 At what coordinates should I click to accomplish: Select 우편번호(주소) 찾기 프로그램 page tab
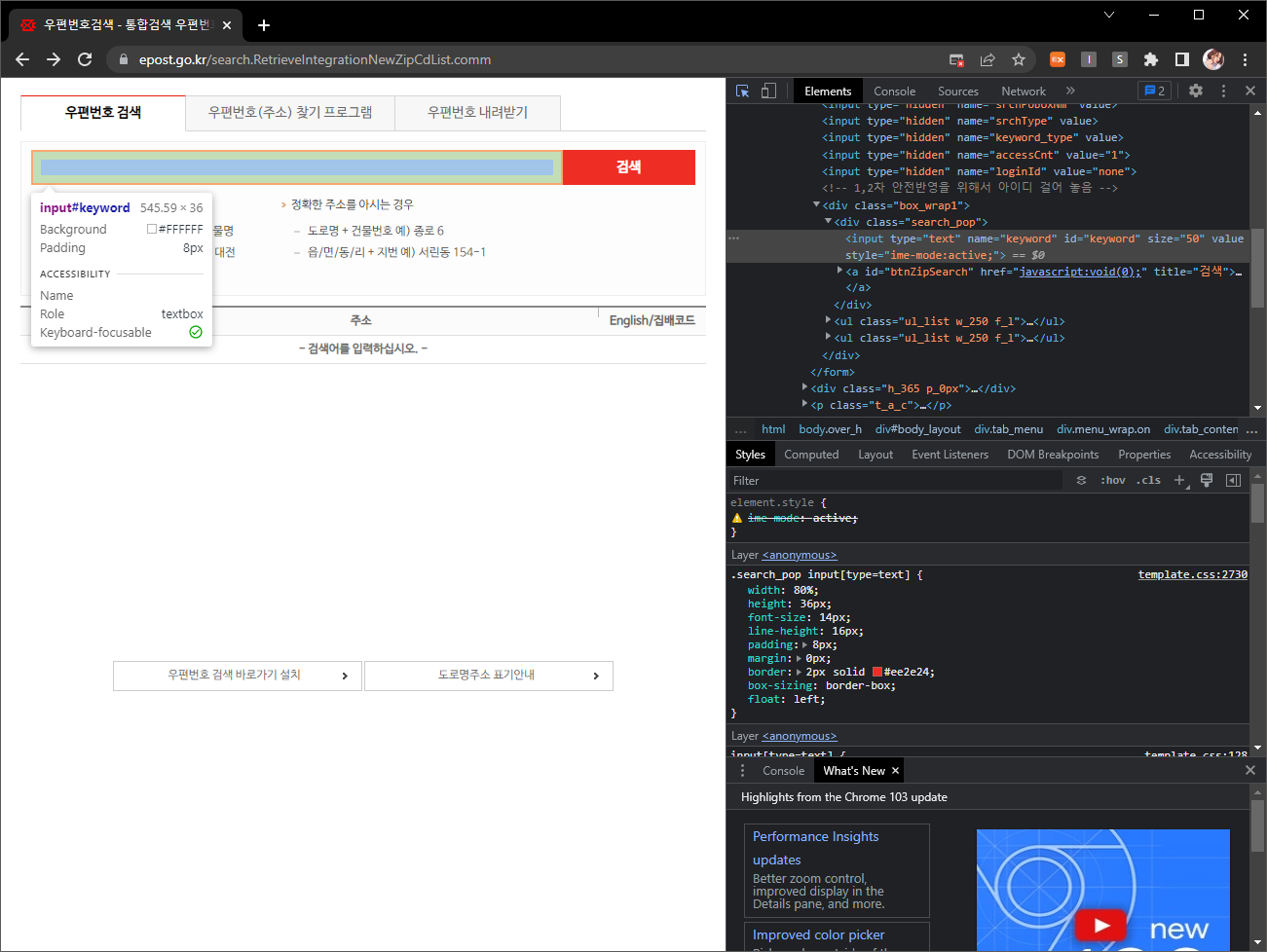tap(290, 113)
